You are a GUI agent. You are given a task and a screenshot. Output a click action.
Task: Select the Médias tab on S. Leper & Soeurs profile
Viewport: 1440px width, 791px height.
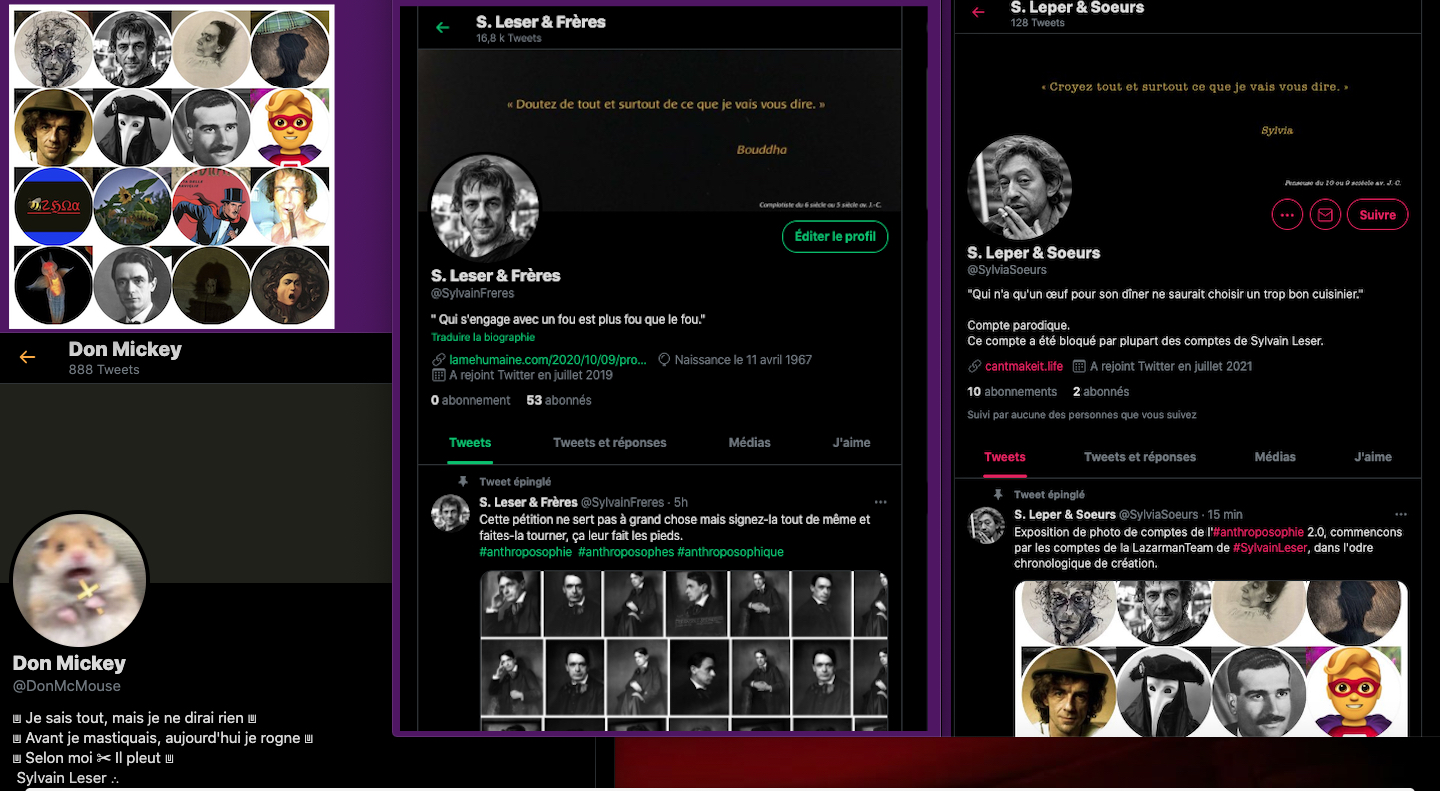point(1274,457)
